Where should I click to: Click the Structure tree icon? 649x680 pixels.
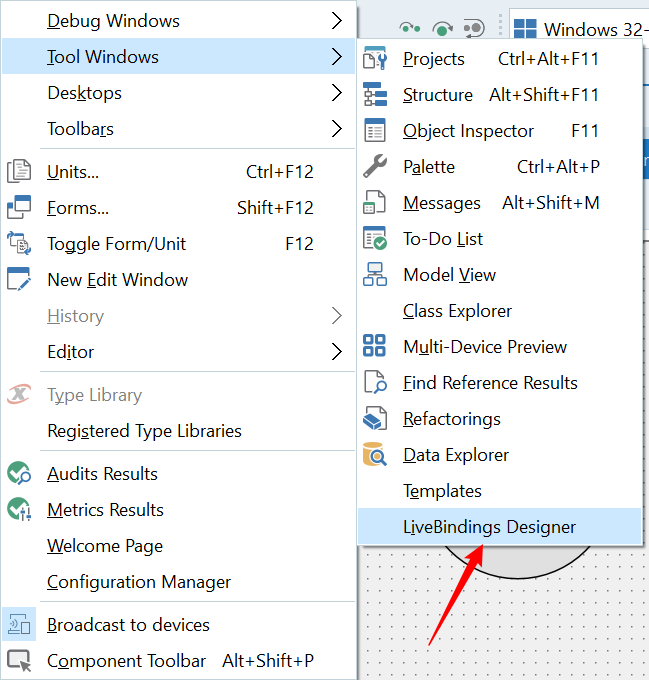click(375, 95)
